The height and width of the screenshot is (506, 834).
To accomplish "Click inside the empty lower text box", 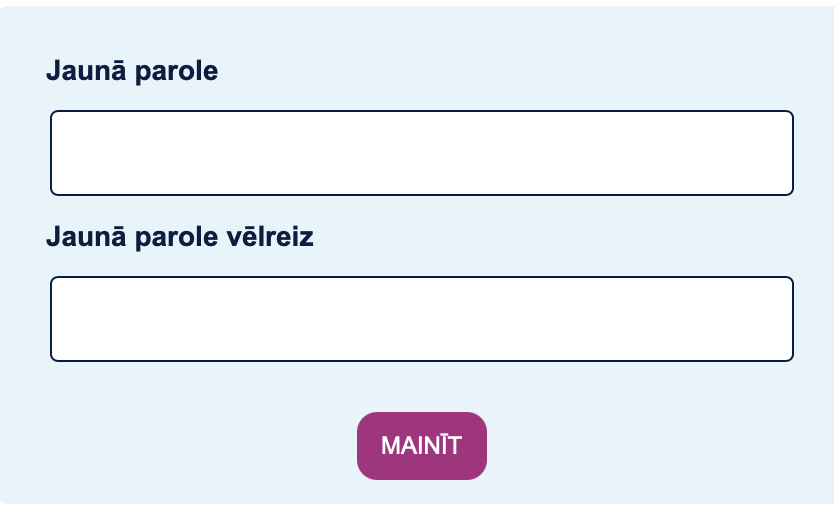I will (421, 319).
